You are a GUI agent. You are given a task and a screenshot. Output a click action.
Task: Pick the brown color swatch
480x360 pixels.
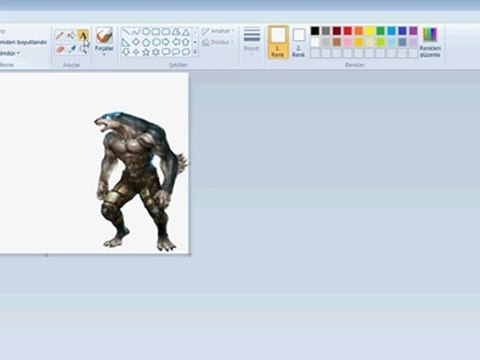pyautogui.click(x=337, y=42)
